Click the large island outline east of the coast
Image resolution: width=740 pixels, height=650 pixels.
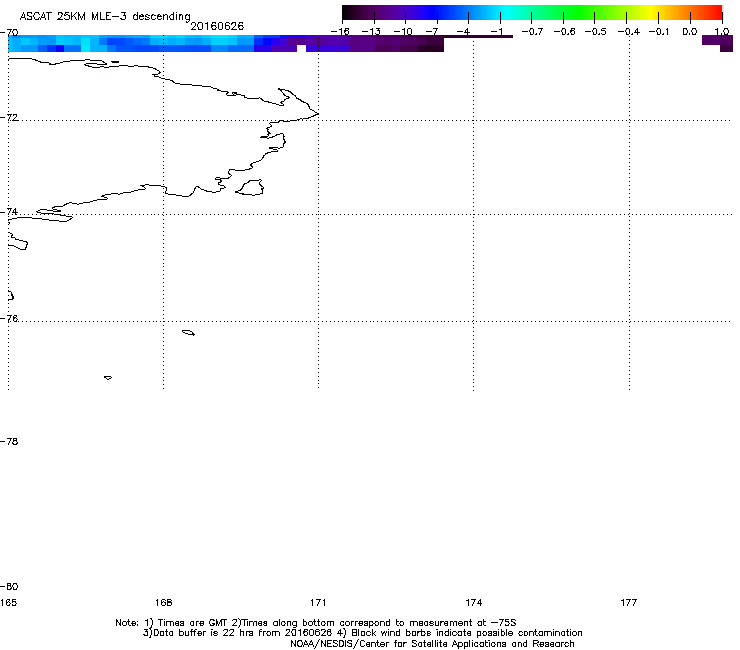[x=250, y=187]
